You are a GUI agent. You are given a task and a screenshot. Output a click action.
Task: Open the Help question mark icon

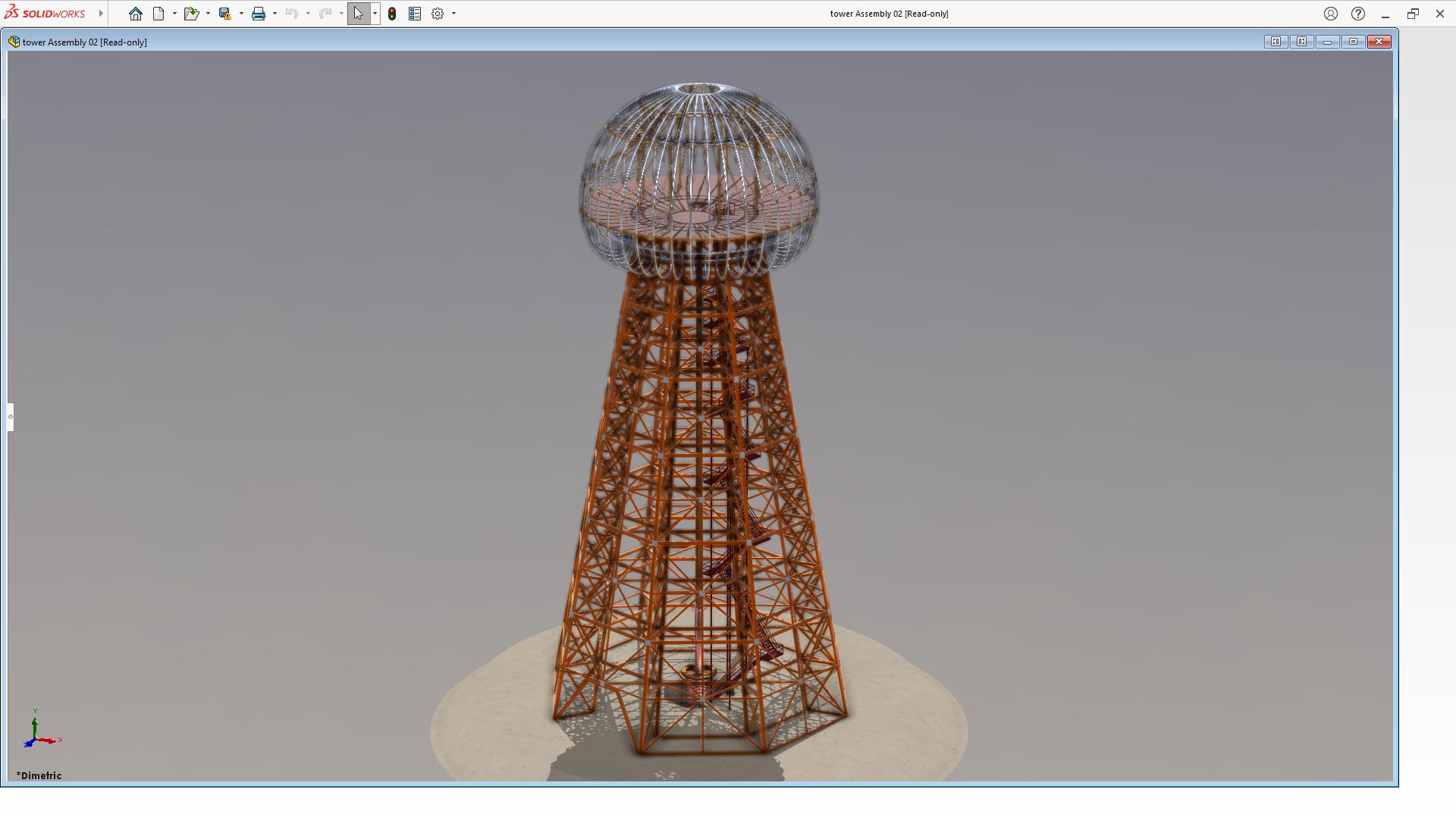point(1358,14)
